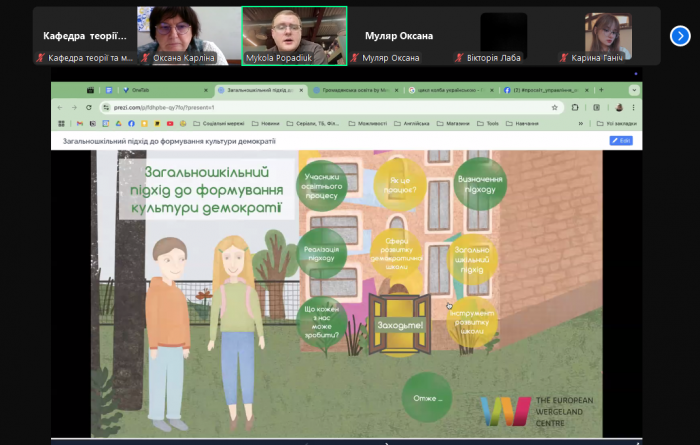This screenshot has width=700, height=445.
Task: Show next participants with the right arrow
Action: (x=680, y=36)
